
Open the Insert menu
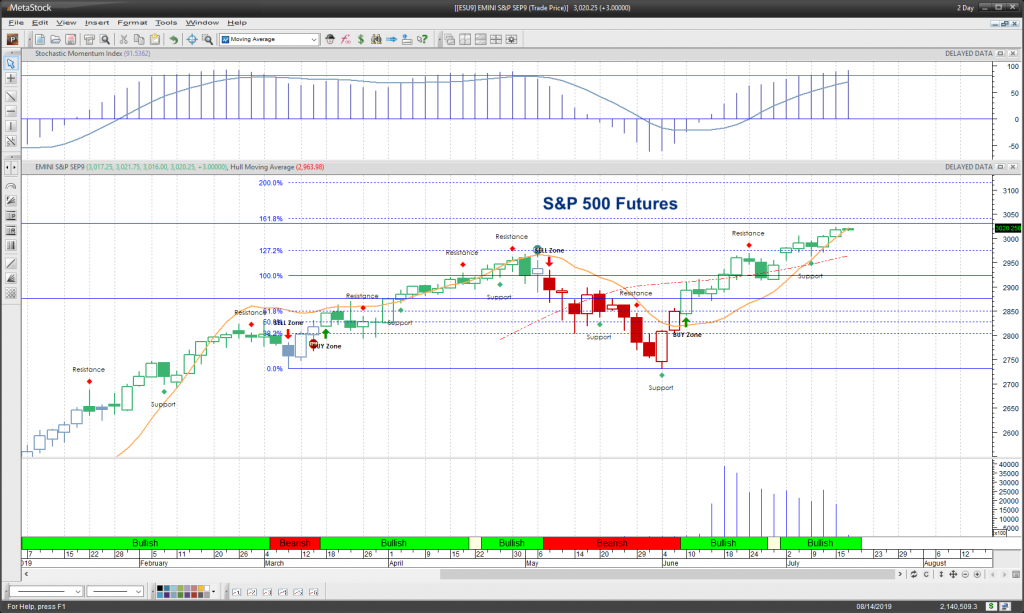pyautogui.click(x=97, y=22)
